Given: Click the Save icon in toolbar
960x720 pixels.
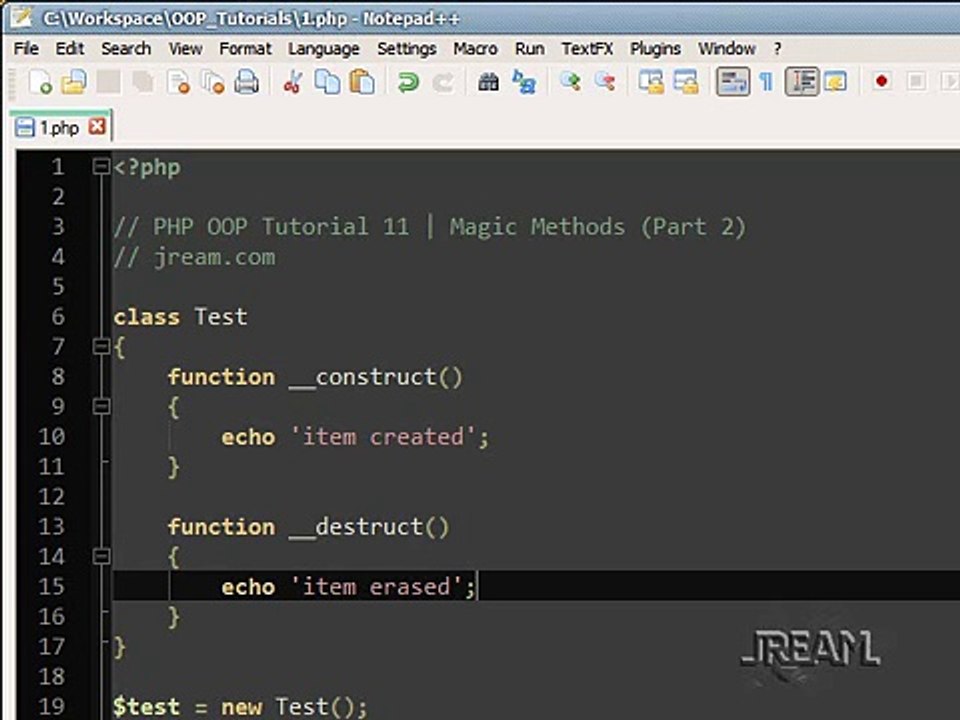Looking at the screenshot, I should point(108,81).
